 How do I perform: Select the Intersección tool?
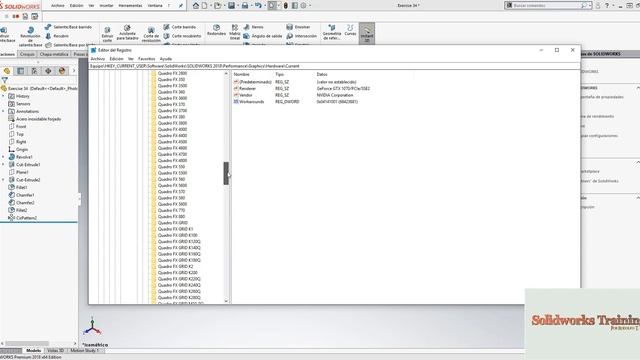[x=302, y=36]
